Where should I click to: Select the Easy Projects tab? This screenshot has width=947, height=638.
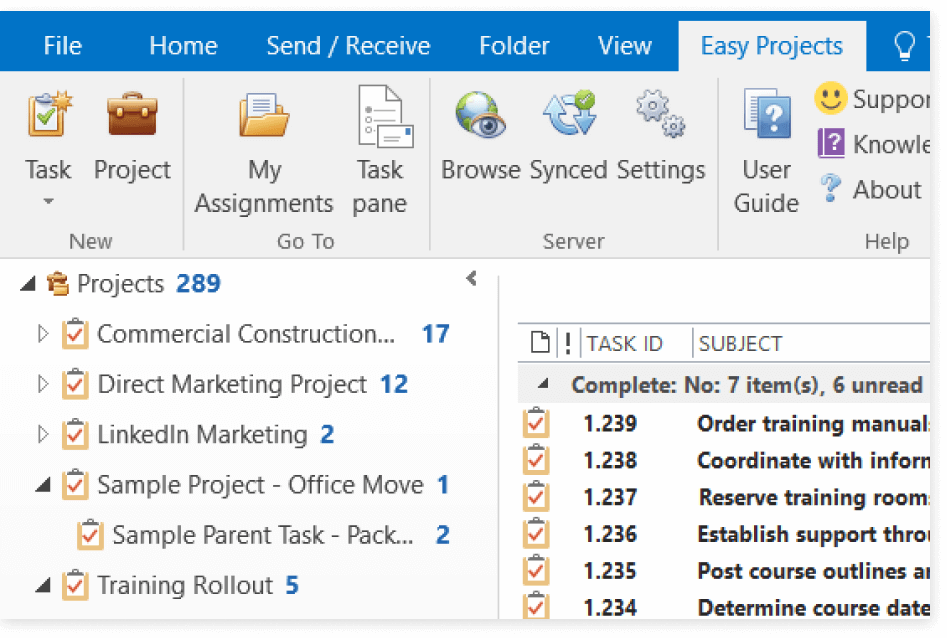pyautogui.click(x=771, y=46)
